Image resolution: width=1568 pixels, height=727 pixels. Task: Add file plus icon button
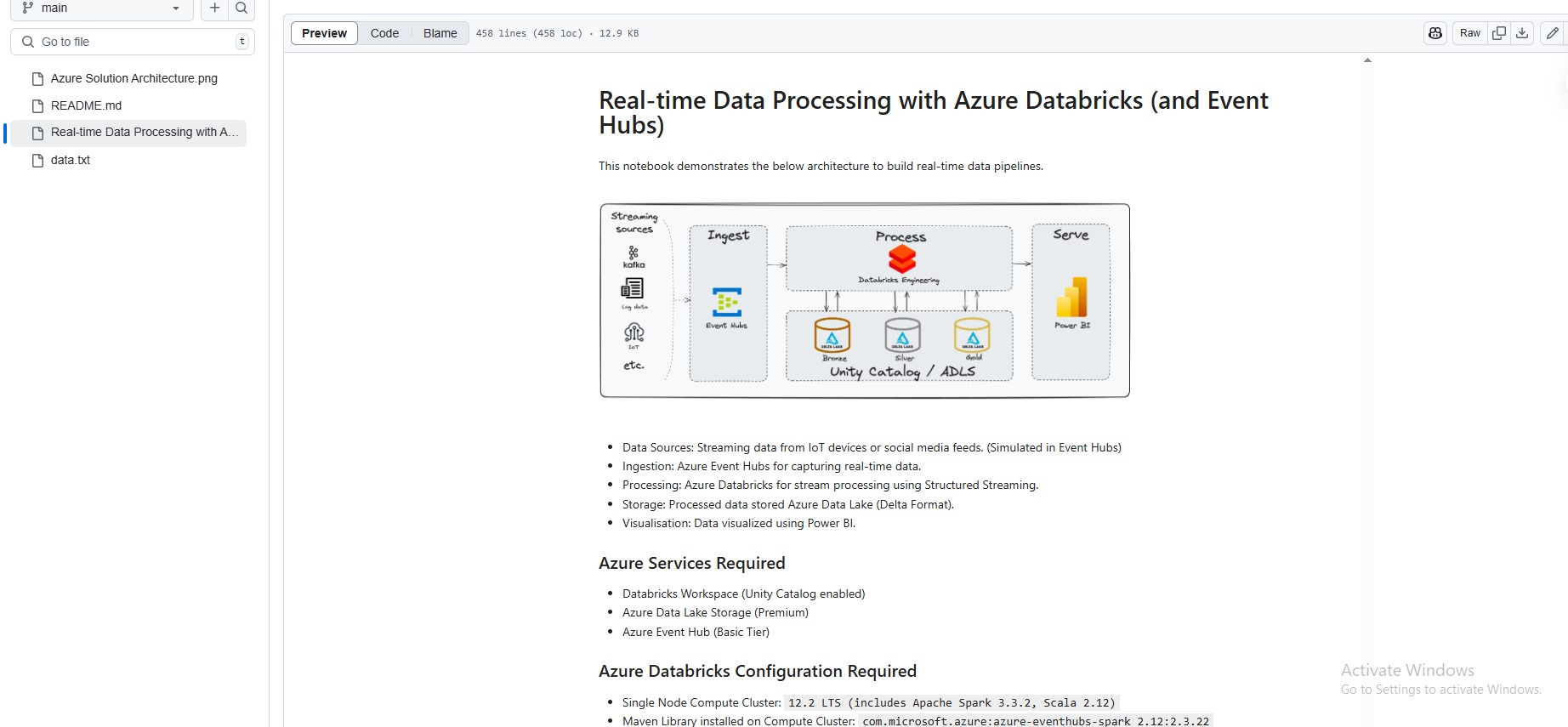(214, 9)
